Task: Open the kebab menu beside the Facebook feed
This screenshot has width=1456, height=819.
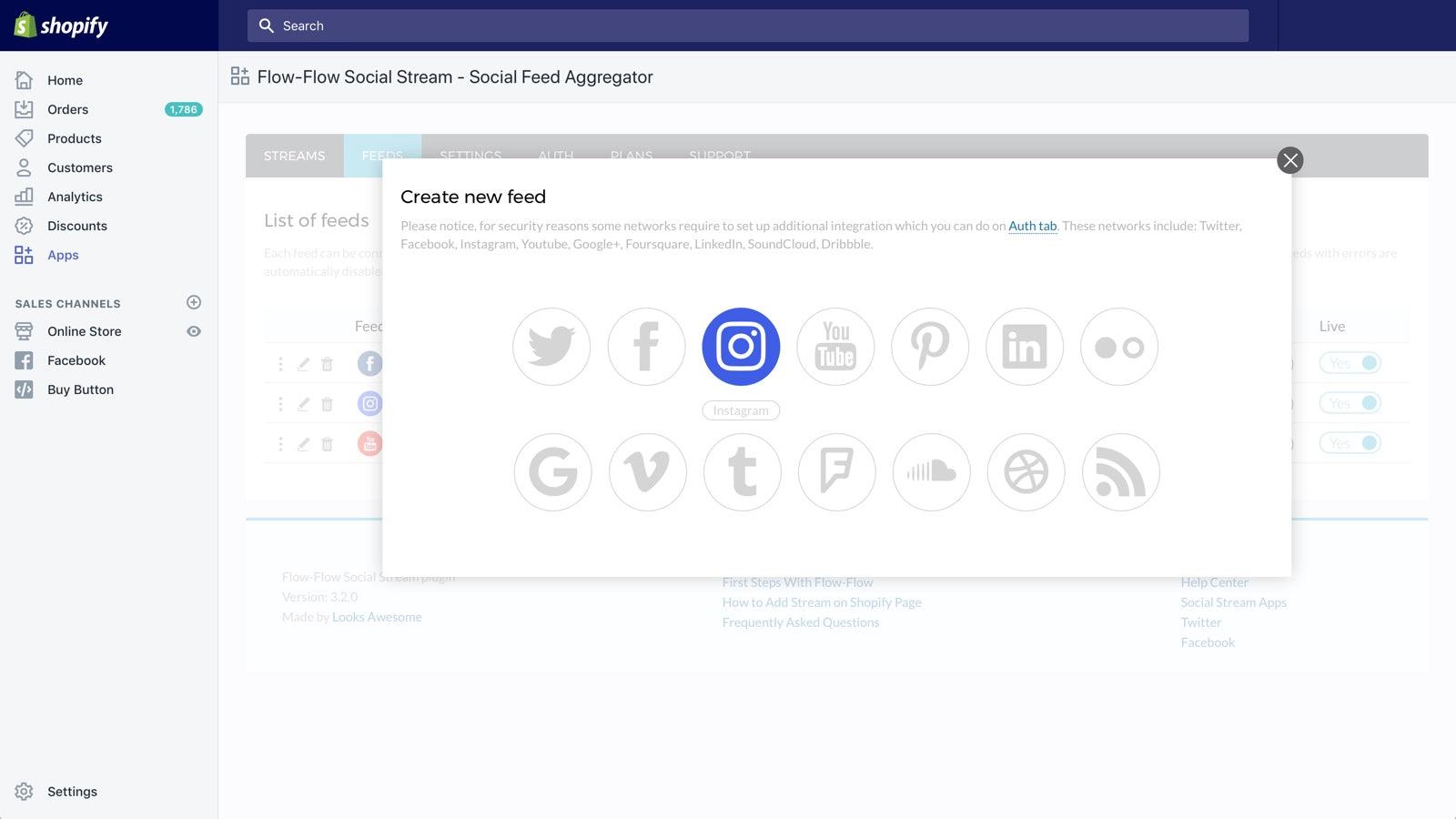Action: coord(280,363)
